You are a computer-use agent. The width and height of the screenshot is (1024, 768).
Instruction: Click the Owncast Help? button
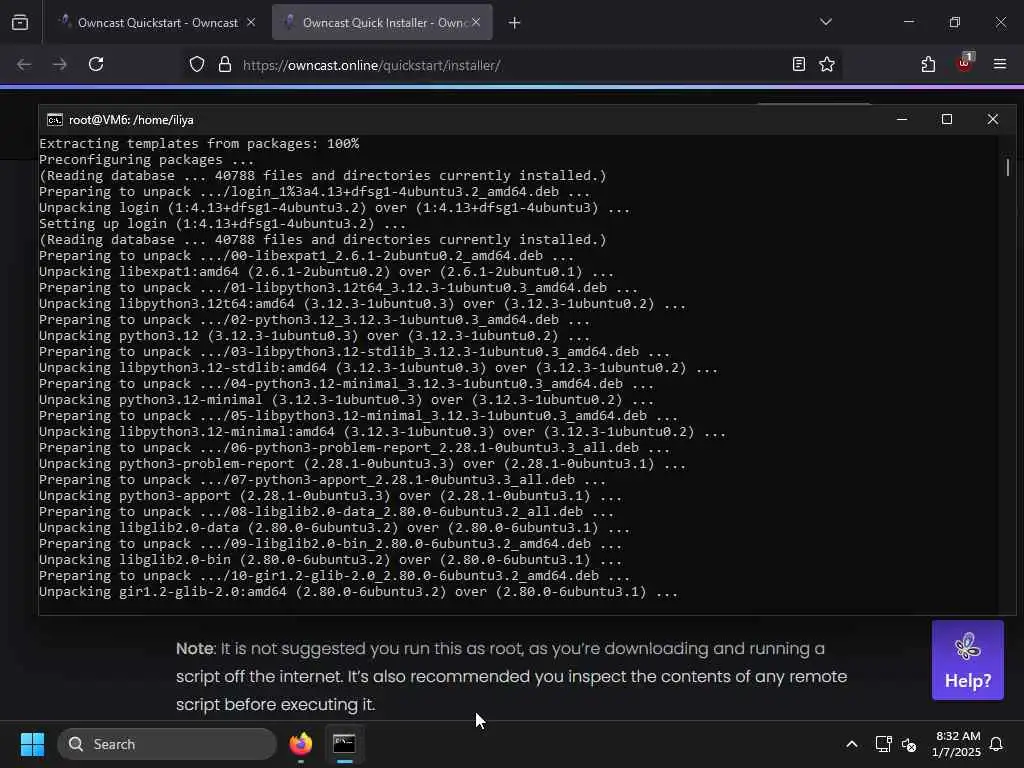pyautogui.click(x=968, y=660)
